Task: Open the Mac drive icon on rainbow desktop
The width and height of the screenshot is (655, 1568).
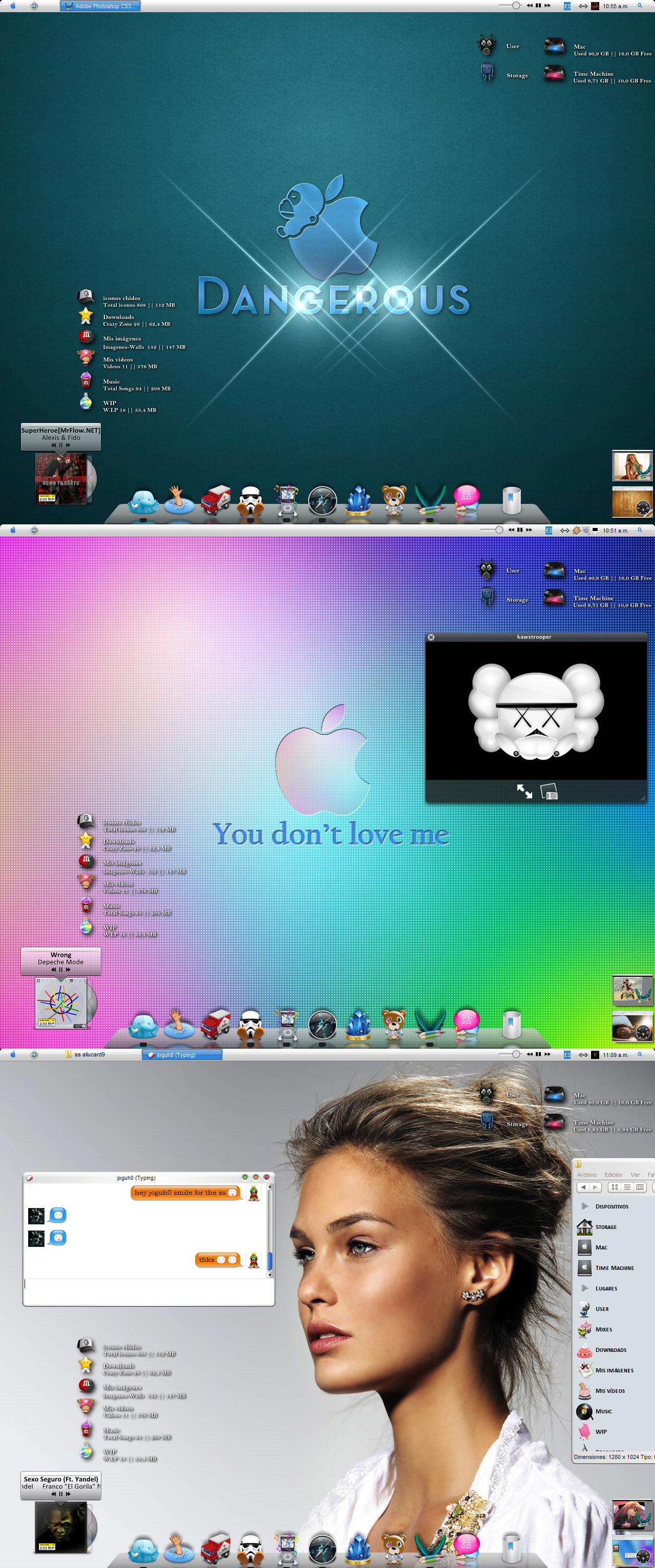Action: point(554,570)
